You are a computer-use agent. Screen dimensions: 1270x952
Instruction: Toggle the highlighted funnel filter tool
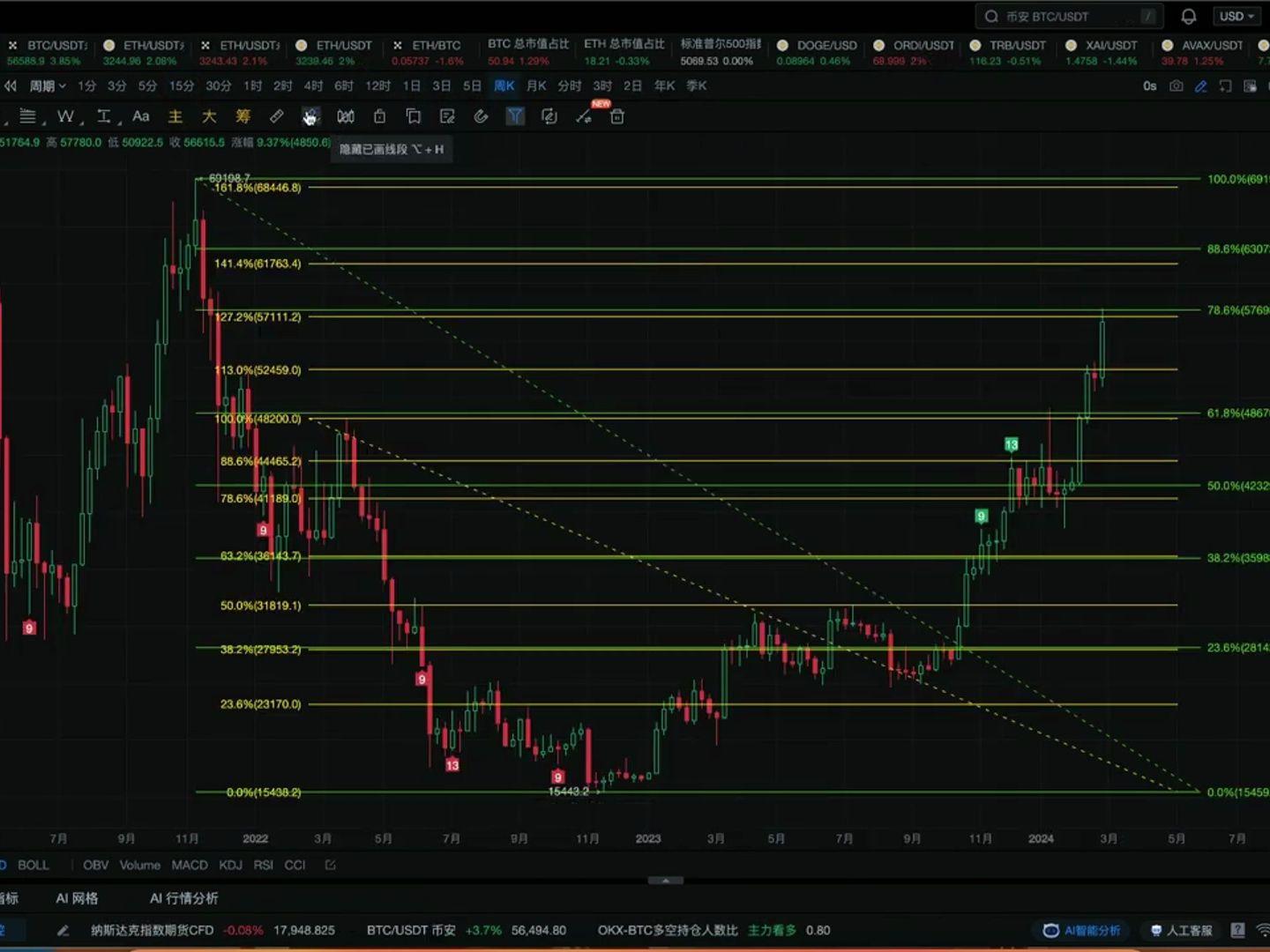click(x=515, y=116)
